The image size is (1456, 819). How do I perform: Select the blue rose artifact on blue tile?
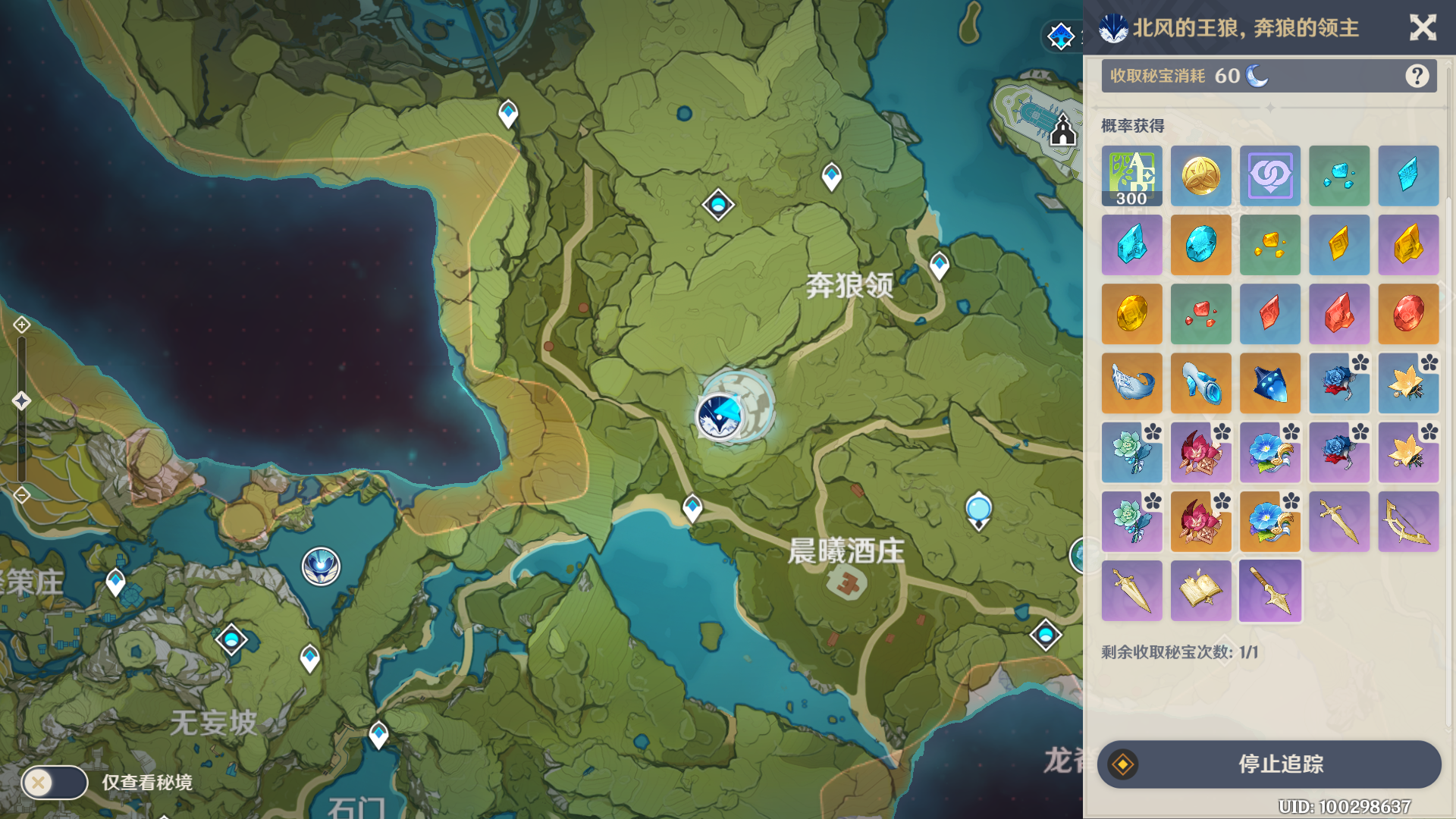[x=1339, y=383]
